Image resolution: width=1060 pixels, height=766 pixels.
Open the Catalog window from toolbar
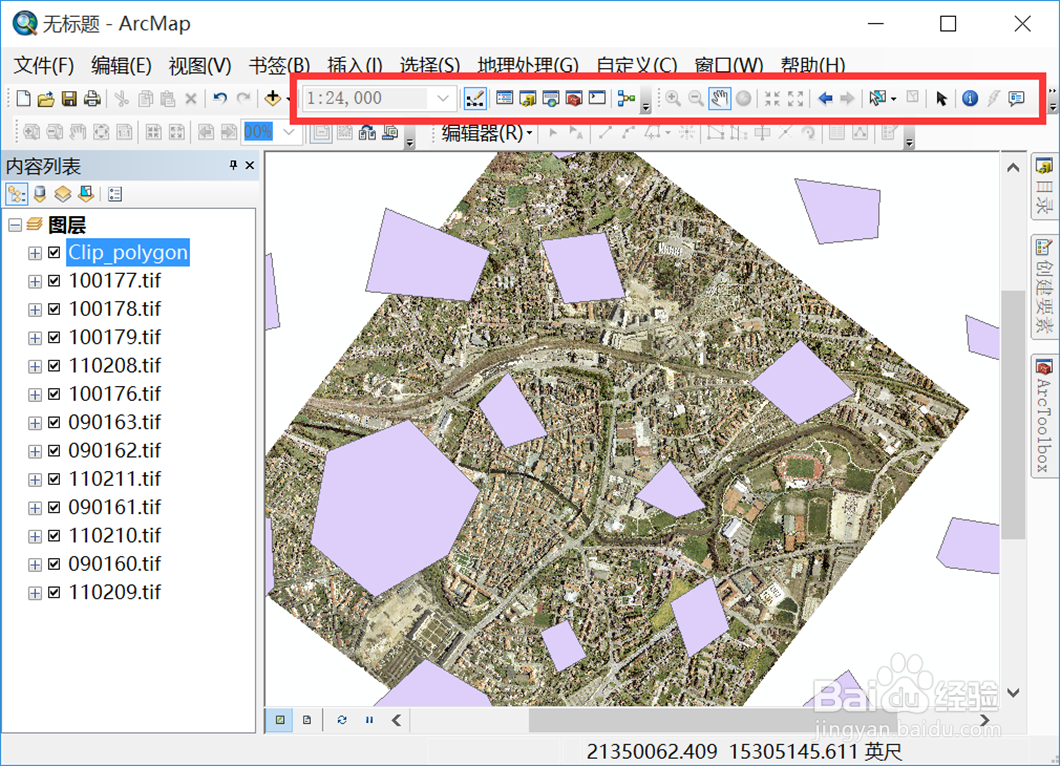pos(527,99)
